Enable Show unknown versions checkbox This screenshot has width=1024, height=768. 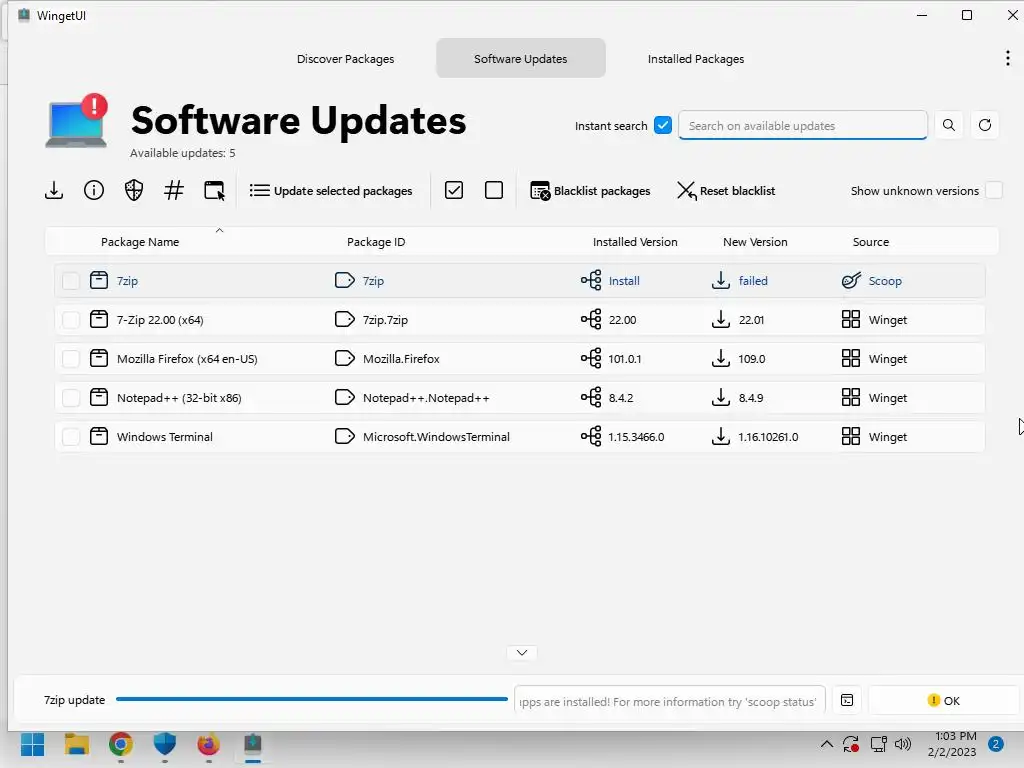[994, 191]
